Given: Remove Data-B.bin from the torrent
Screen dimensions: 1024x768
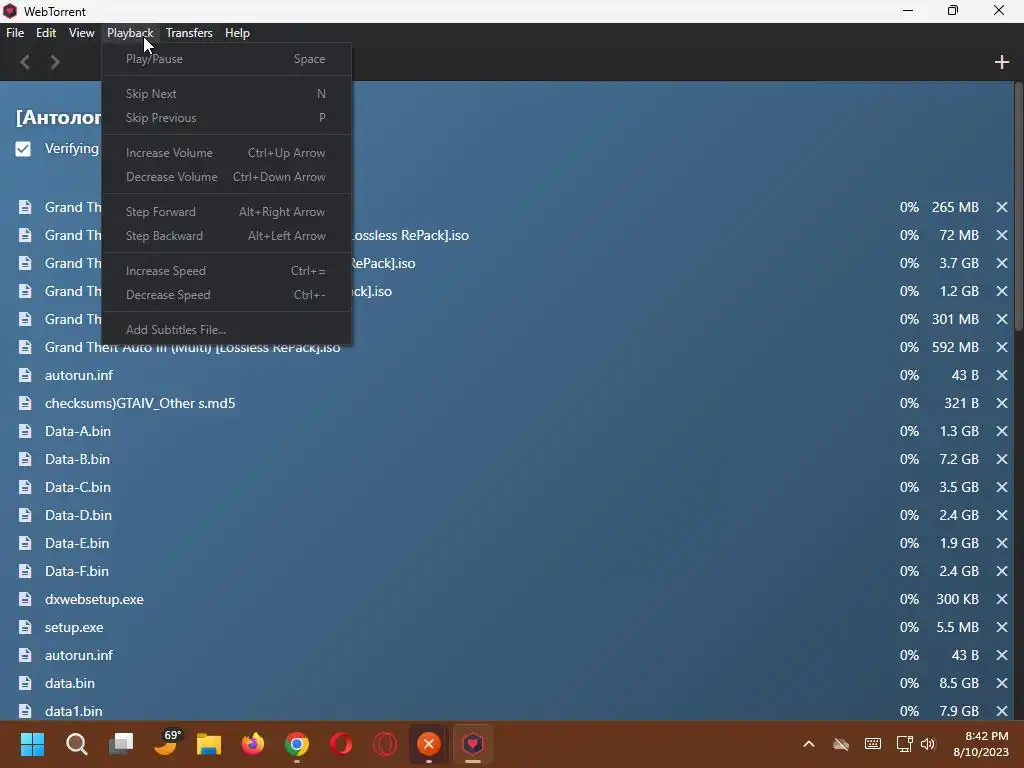Looking at the screenshot, I should [1002, 459].
